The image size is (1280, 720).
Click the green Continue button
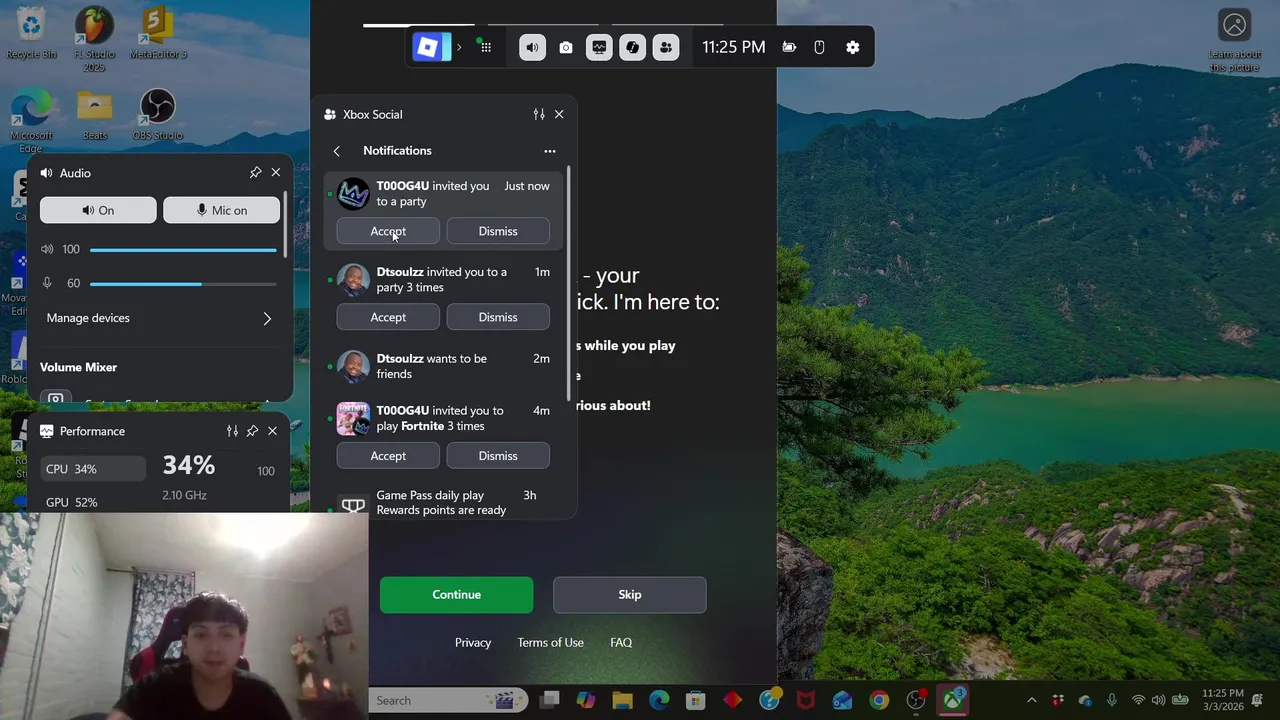456,595
